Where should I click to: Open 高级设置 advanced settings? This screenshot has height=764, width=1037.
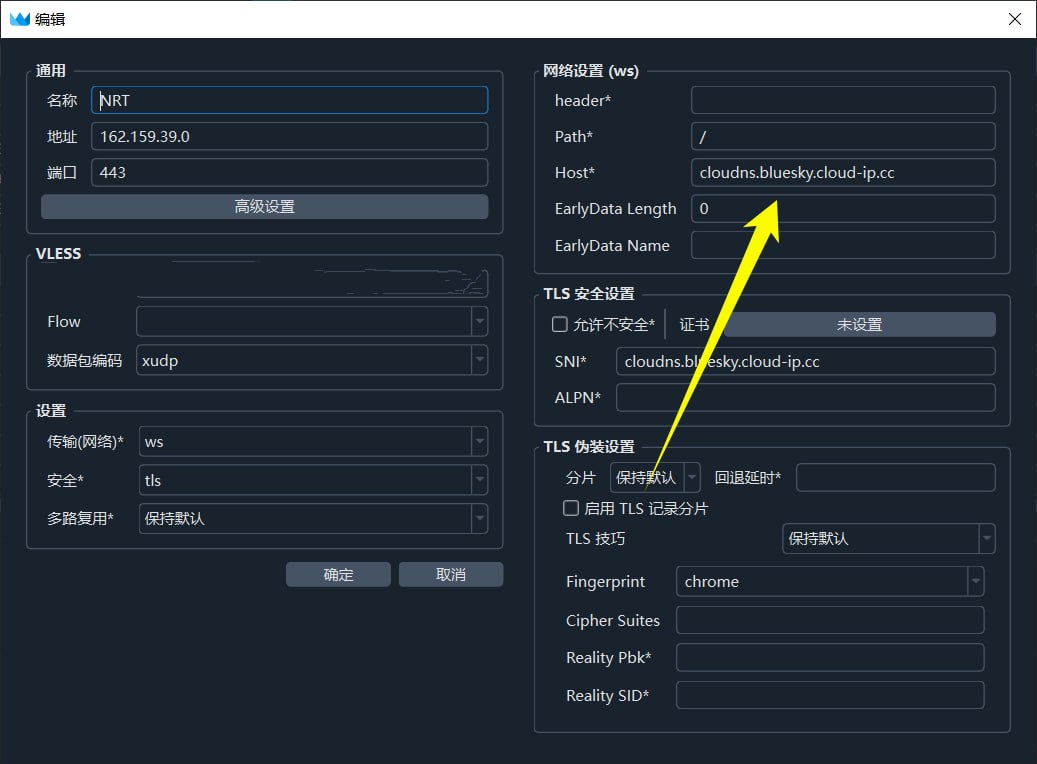[265, 206]
